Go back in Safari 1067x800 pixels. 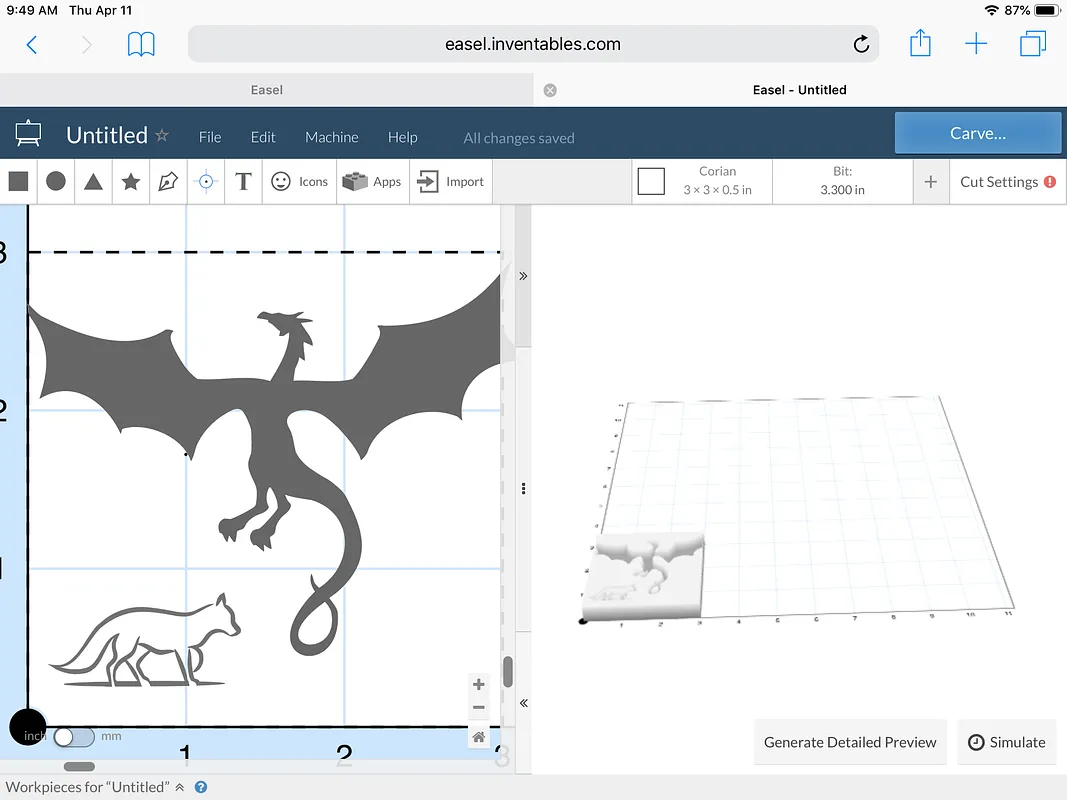31,44
